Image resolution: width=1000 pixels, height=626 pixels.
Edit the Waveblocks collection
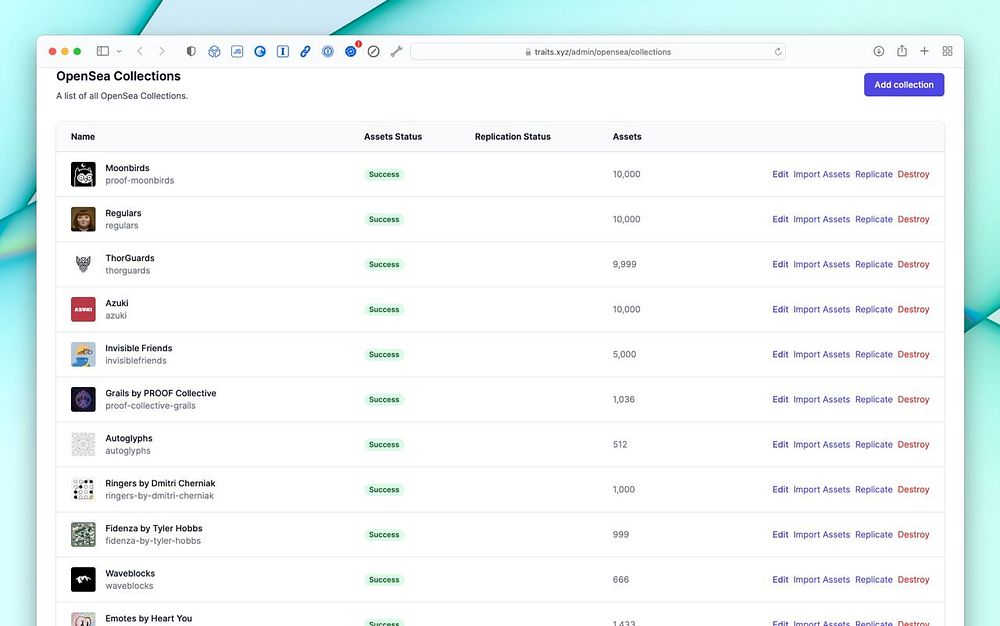780,579
